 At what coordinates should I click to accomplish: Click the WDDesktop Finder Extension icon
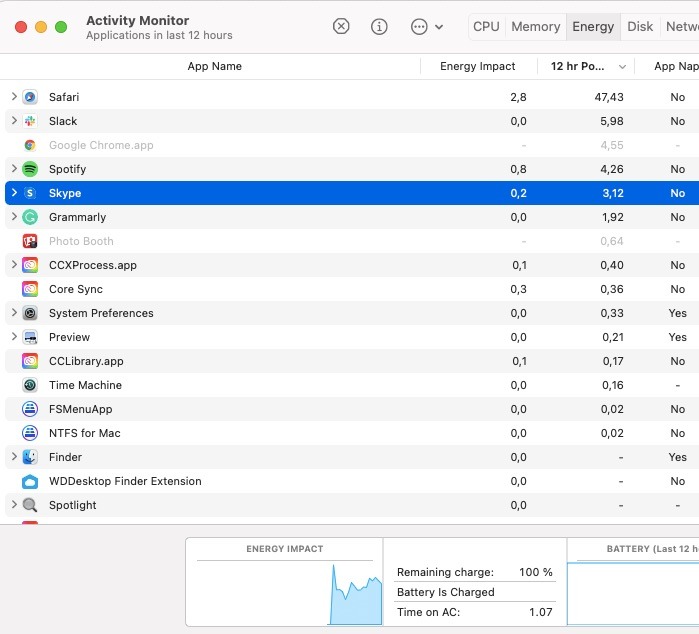tap(30, 481)
